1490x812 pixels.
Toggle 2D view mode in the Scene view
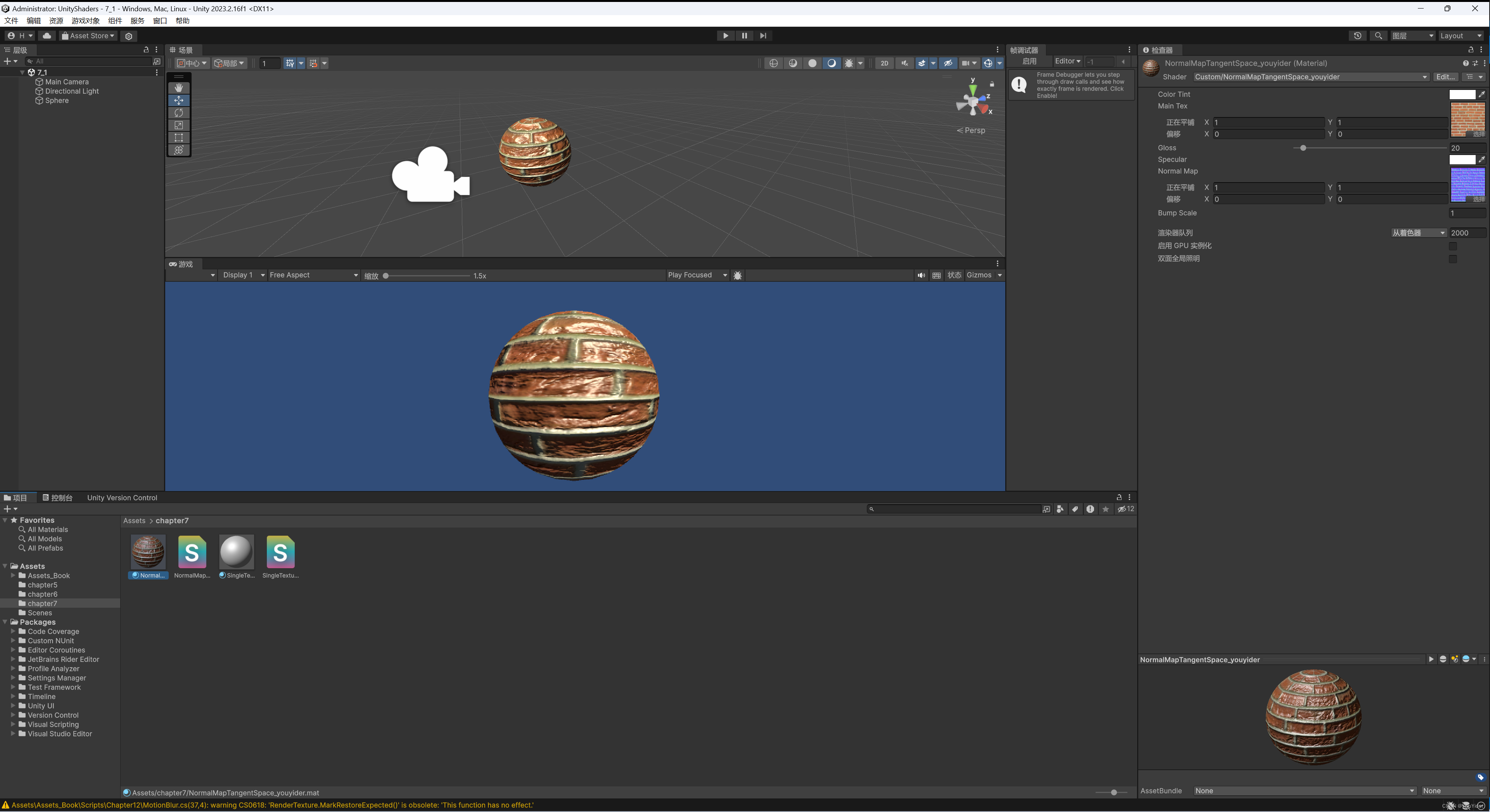pos(884,63)
